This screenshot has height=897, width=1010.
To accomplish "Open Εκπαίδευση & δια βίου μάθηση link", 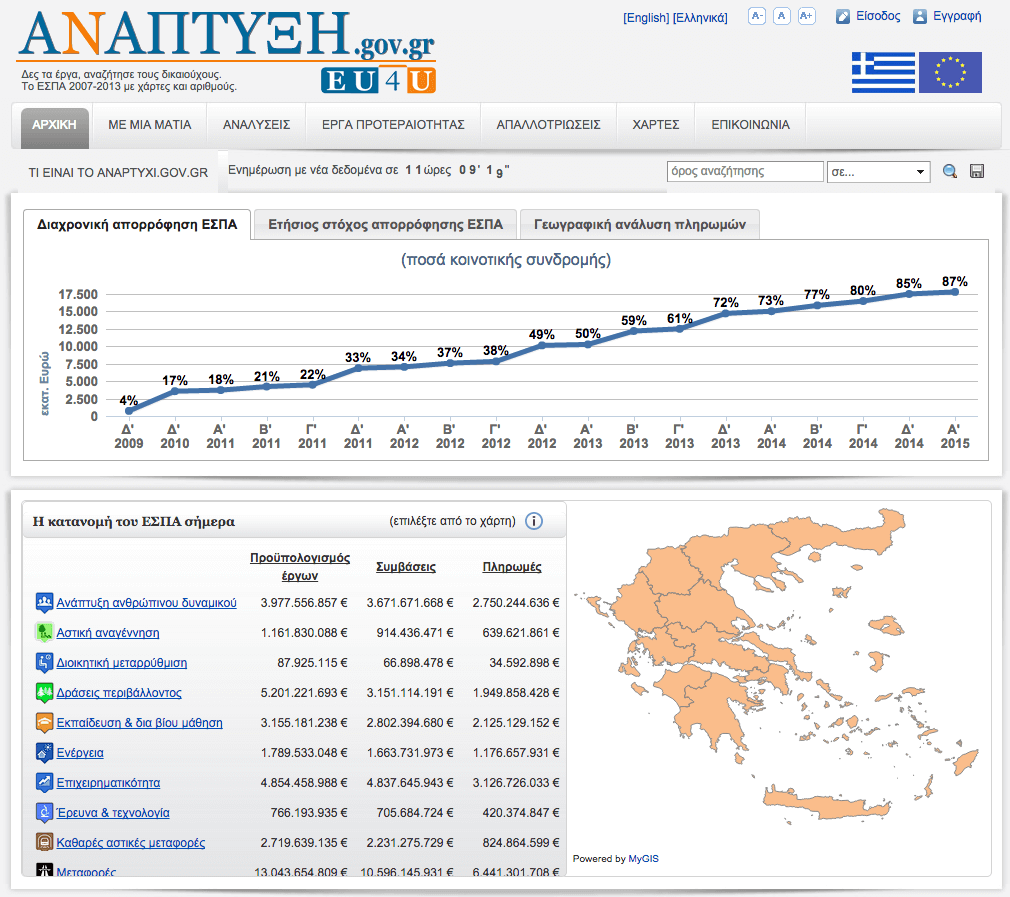I will [139, 722].
